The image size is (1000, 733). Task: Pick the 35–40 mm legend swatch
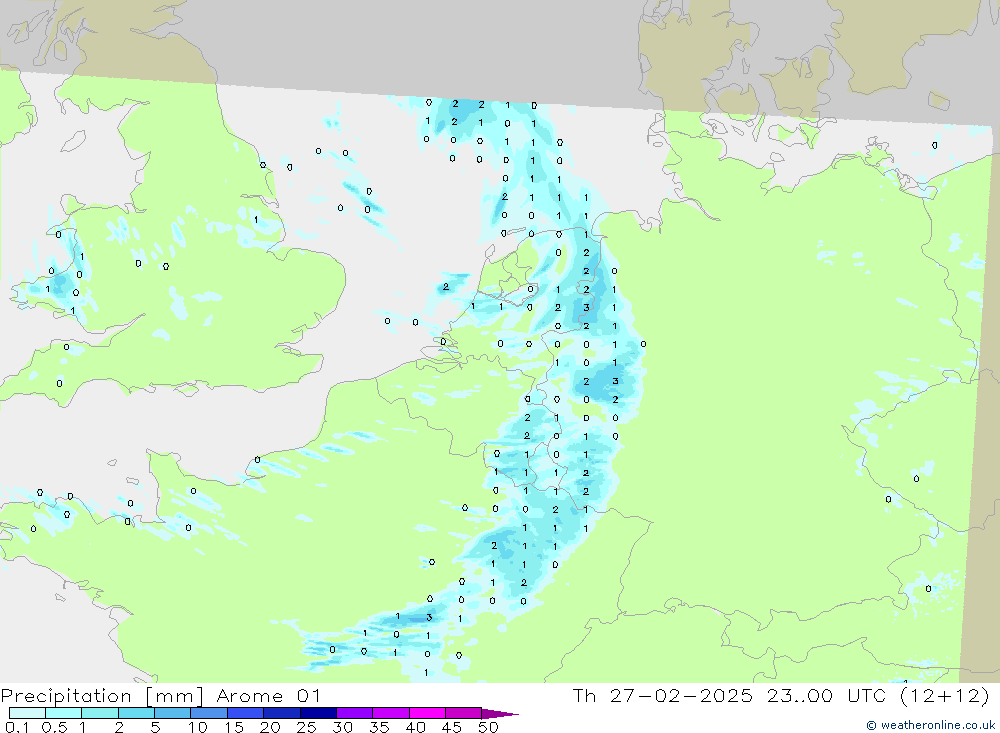click(x=391, y=713)
